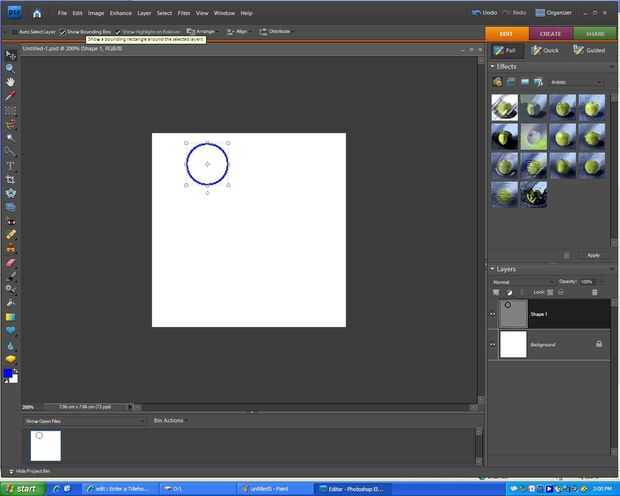This screenshot has width=620, height=496.
Task: Collapse the Effects panel
Action: tap(492, 67)
